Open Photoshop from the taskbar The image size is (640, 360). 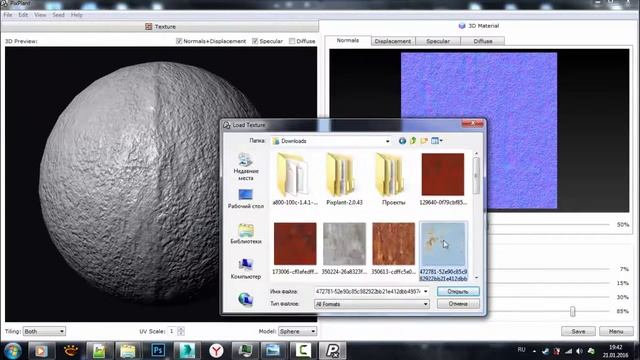(x=158, y=351)
